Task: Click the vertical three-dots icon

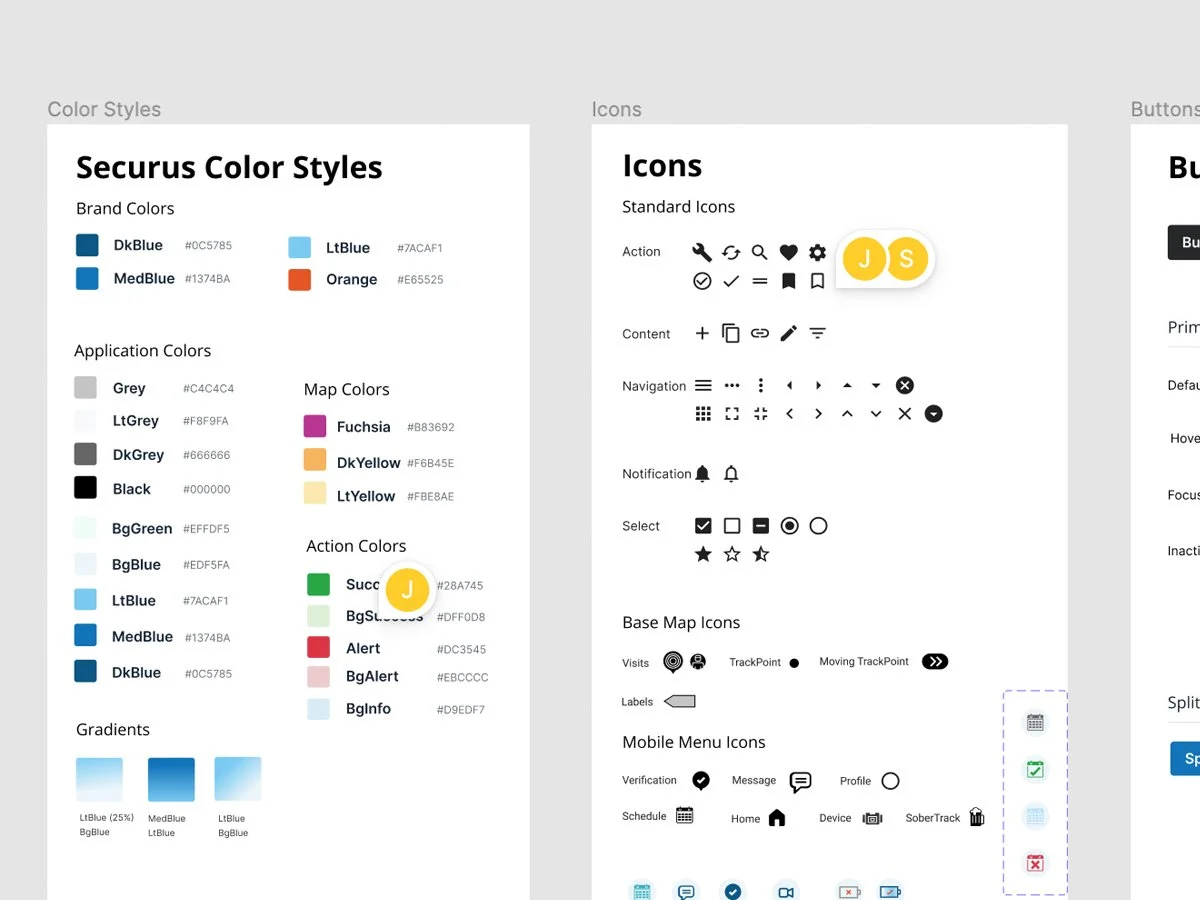Action: 761,385
